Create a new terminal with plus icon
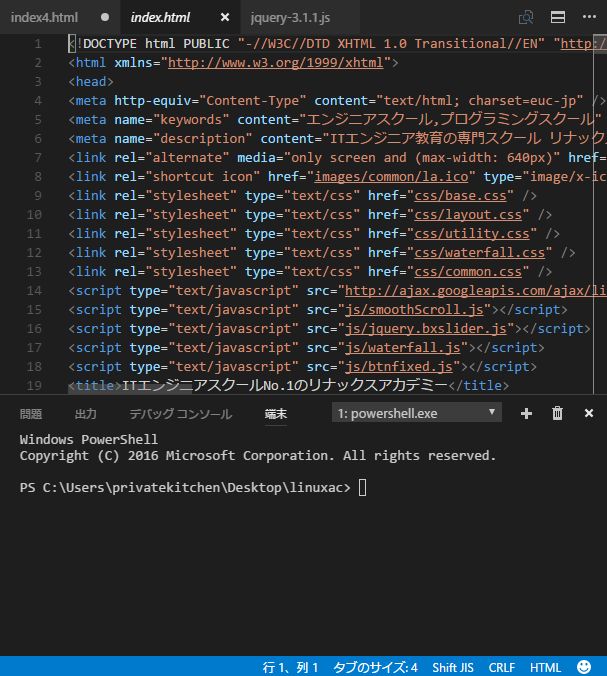607x676 pixels. (527, 413)
